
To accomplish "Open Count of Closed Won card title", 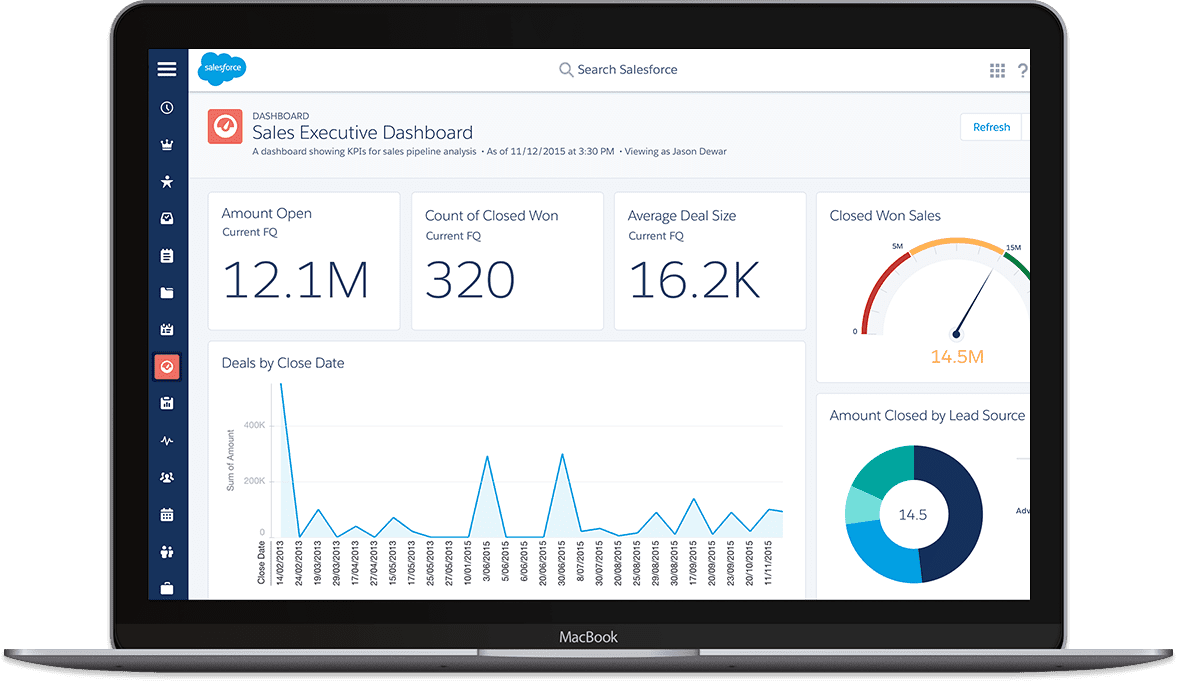I will pyautogui.click(x=492, y=215).
